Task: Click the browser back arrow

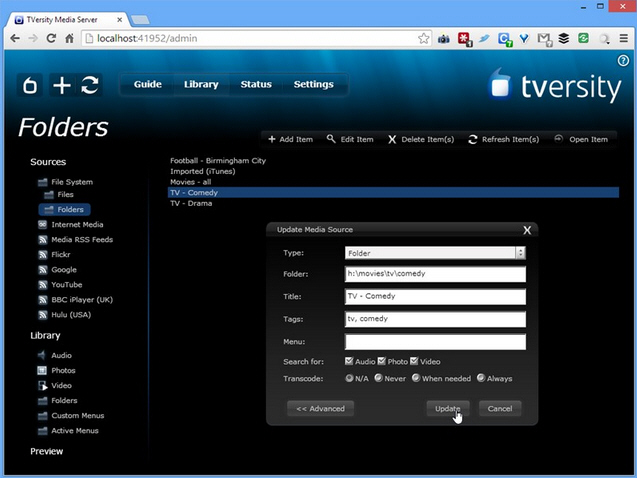Action: [x=15, y=39]
